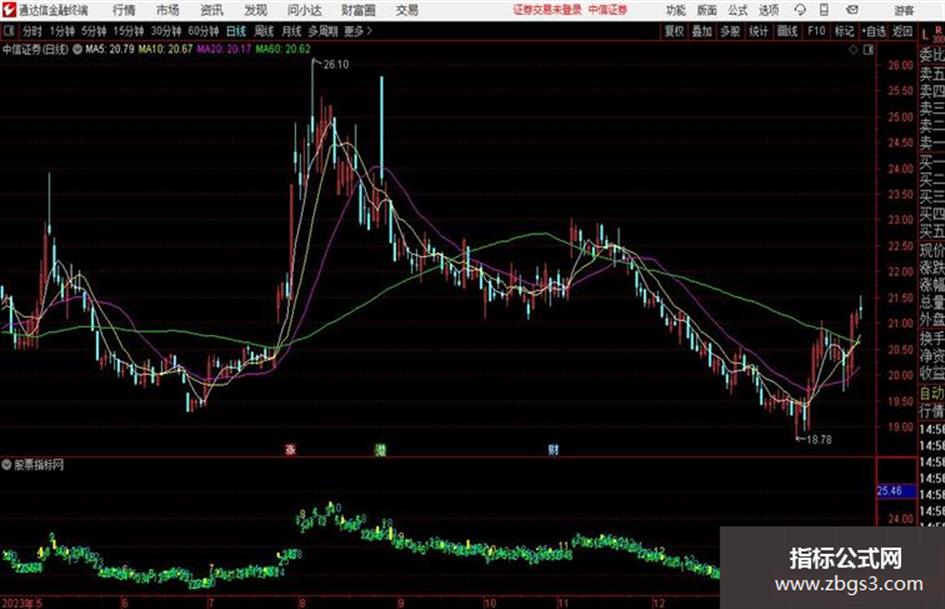Click the 返回 back button
Image resolution: width=945 pixels, height=609 pixels.
pos(902,31)
